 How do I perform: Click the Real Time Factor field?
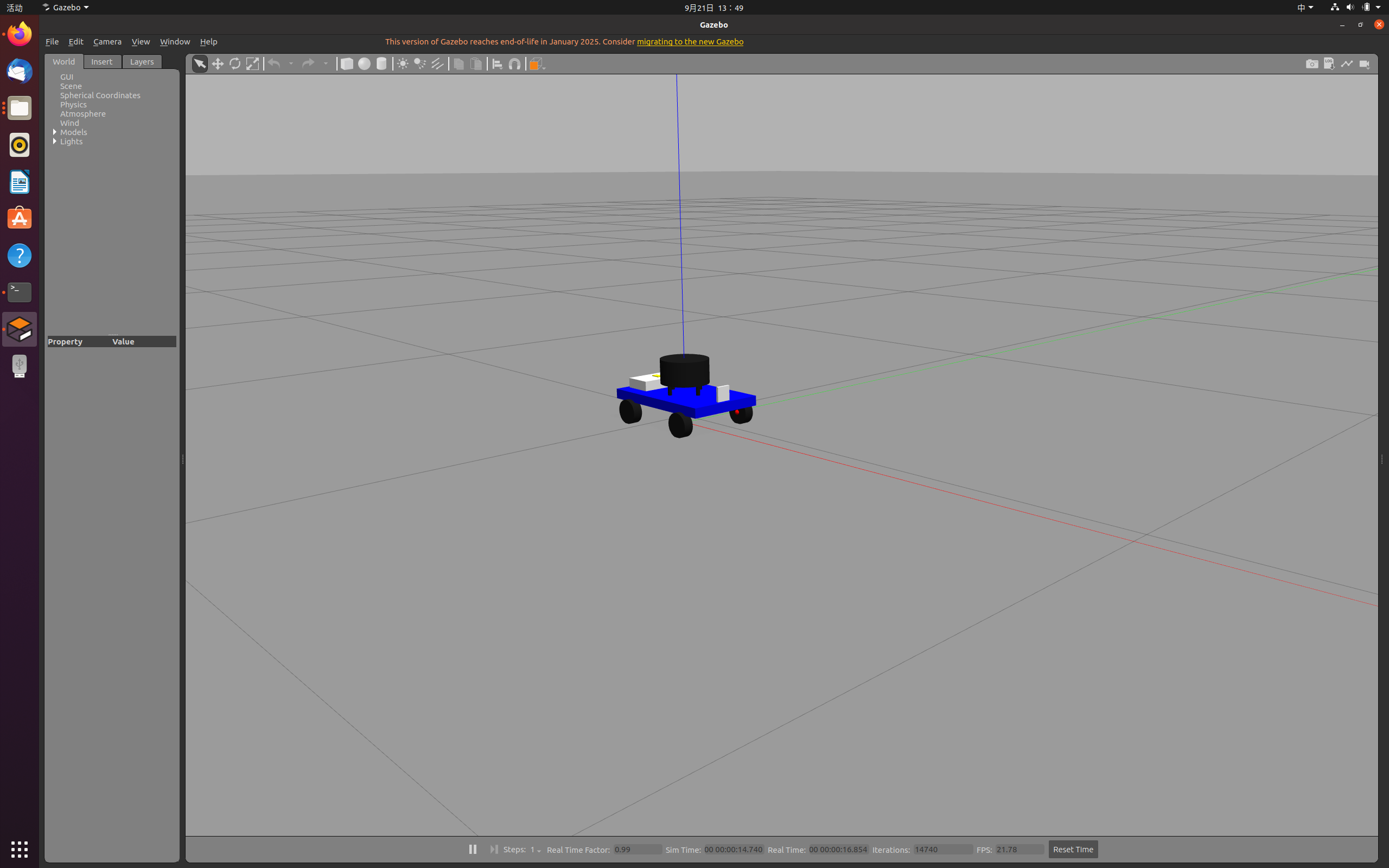click(x=637, y=850)
